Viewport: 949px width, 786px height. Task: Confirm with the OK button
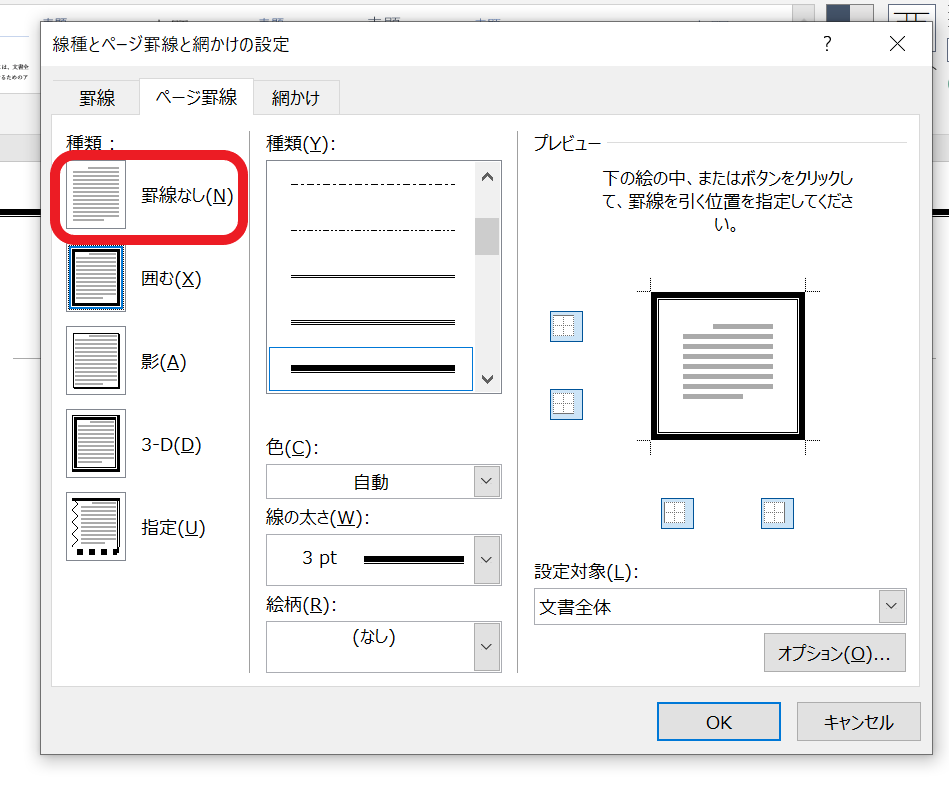[x=718, y=722]
